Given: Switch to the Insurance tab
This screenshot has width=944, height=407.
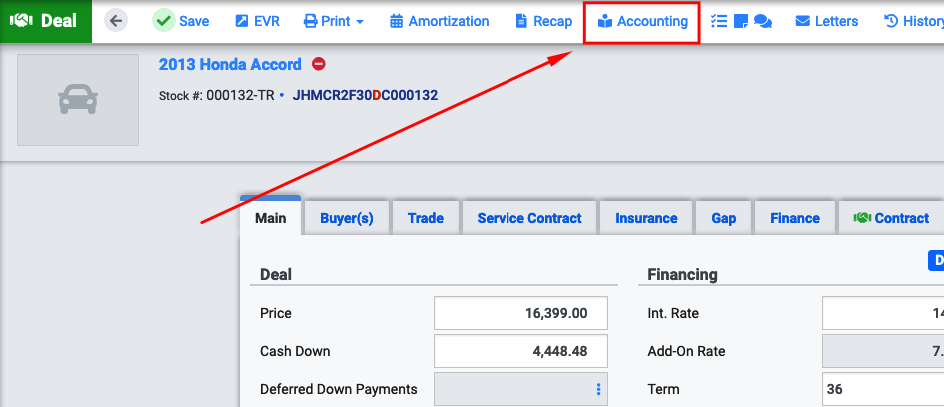Looking at the screenshot, I should [646, 218].
